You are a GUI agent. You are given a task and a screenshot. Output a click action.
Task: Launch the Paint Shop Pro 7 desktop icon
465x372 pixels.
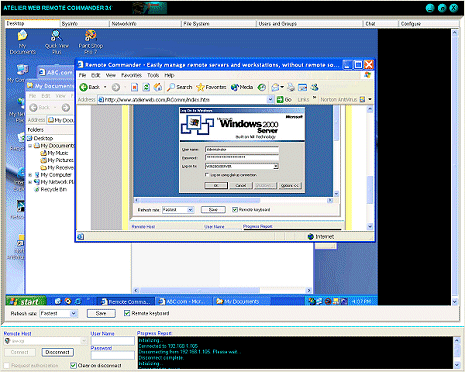pyautogui.click(x=90, y=42)
